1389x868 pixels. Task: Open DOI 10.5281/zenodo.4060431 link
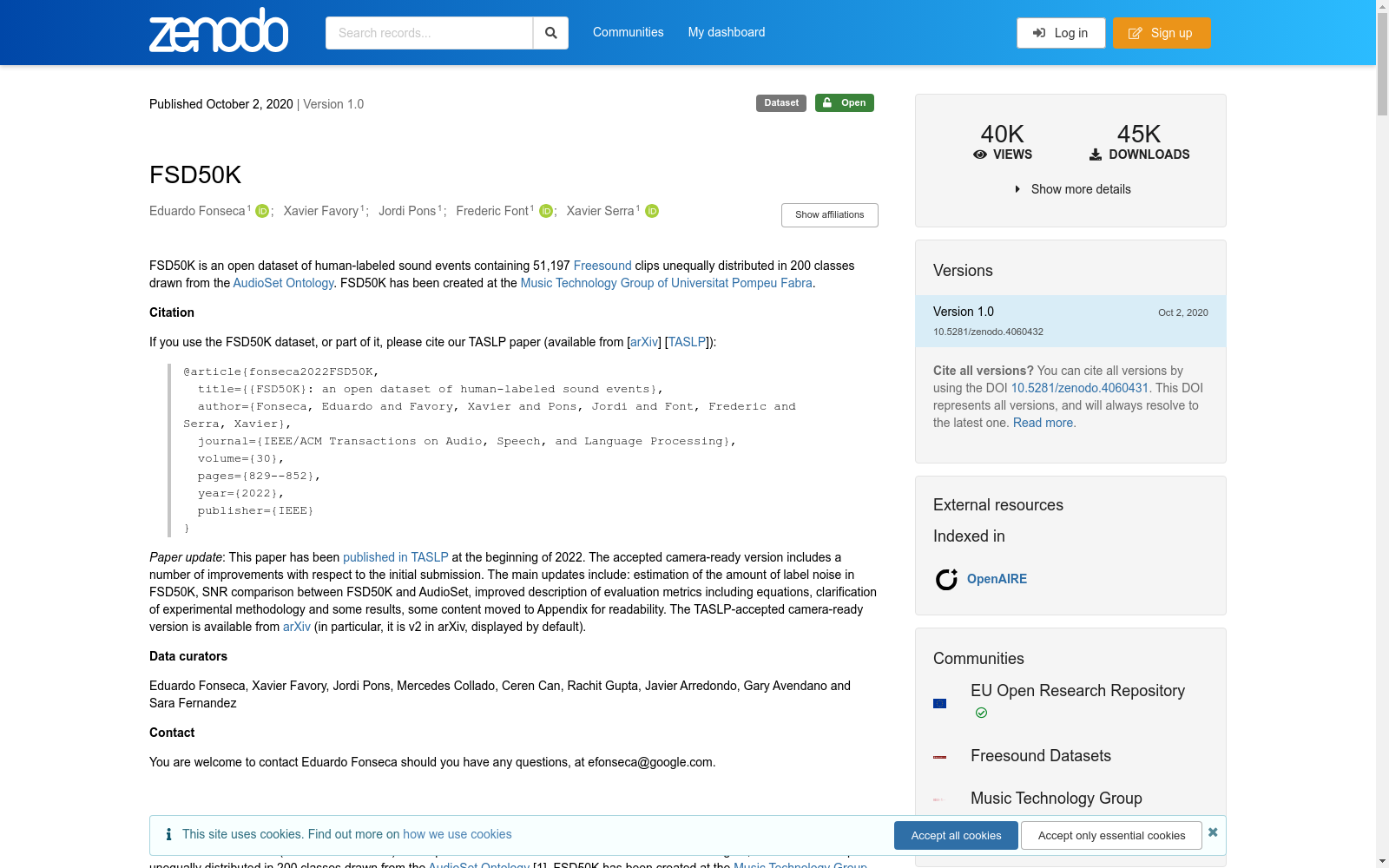click(1079, 388)
